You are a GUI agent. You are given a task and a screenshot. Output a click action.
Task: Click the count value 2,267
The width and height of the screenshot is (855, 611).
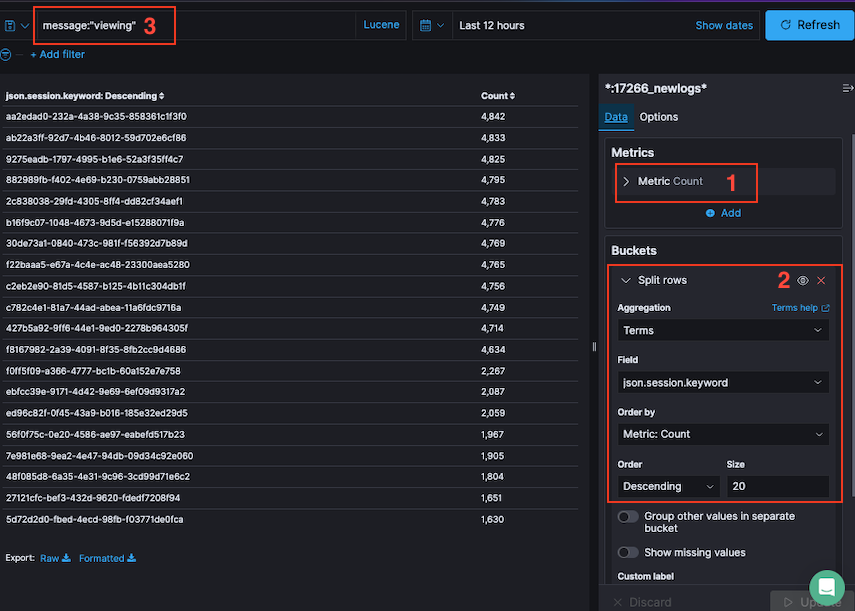click(x=493, y=371)
